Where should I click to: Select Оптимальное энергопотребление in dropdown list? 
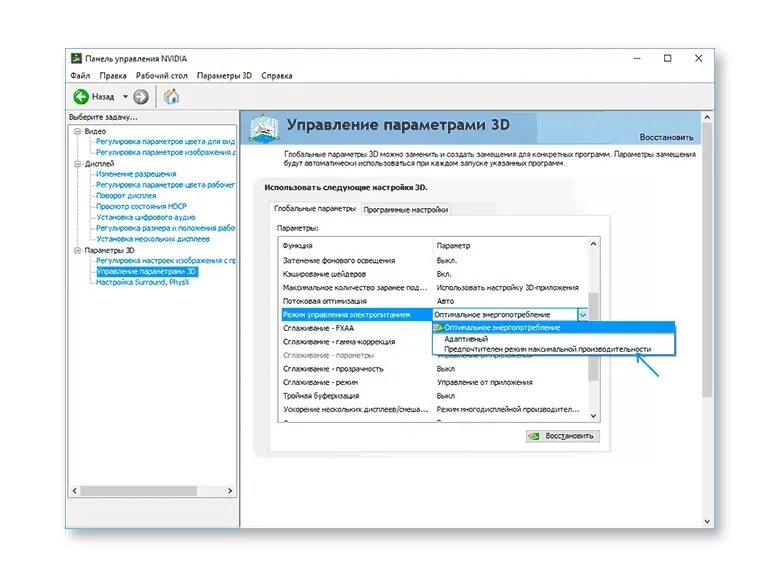(553, 328)
